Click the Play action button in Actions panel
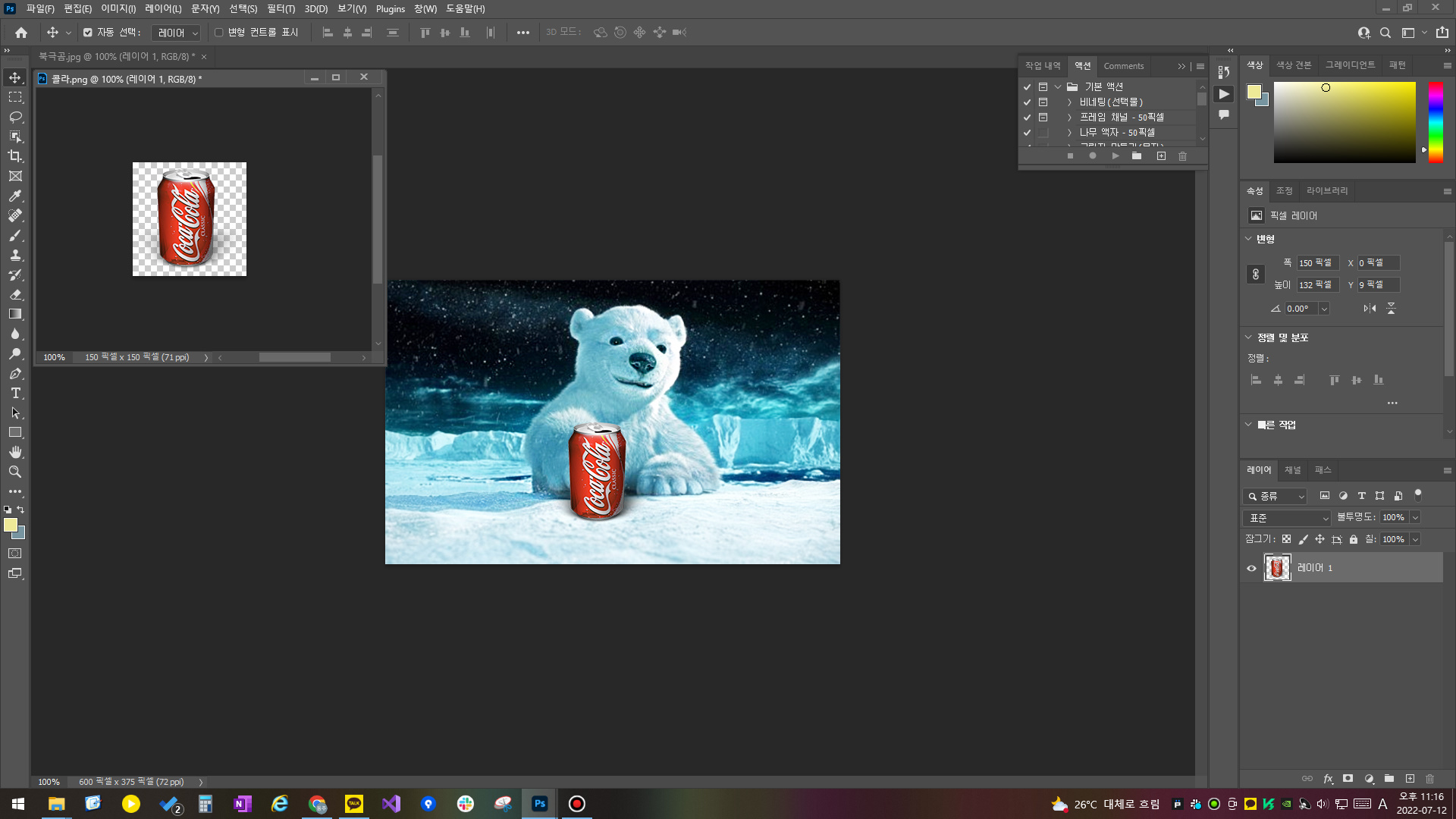Screen dimensions: 1456x819 (1115, 156)
